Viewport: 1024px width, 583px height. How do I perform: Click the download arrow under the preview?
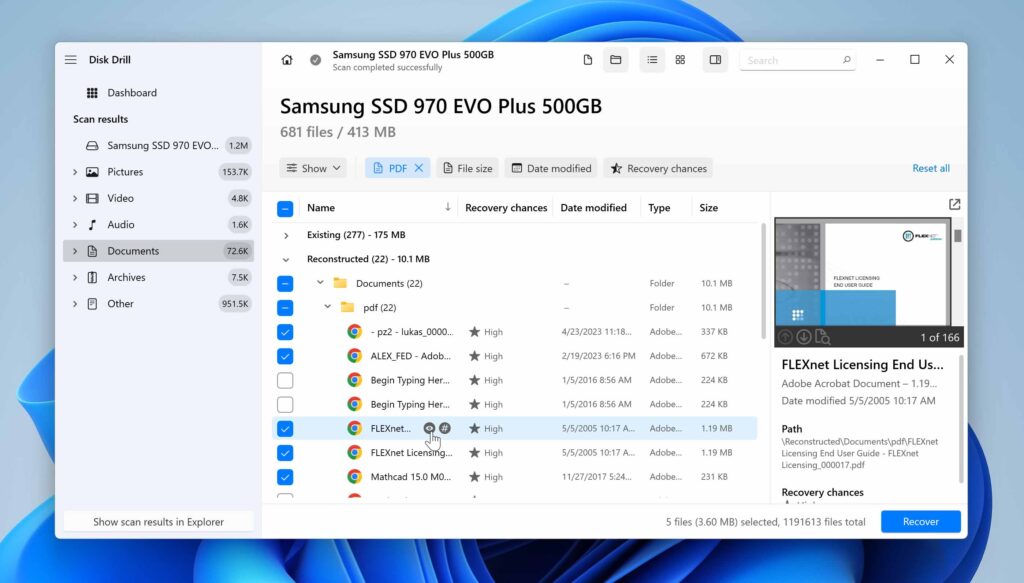tap(805, 339)
